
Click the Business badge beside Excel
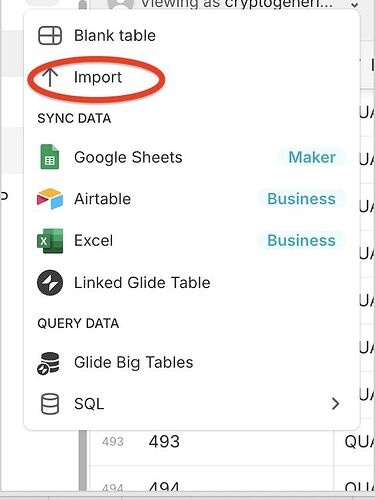[301, 240]
